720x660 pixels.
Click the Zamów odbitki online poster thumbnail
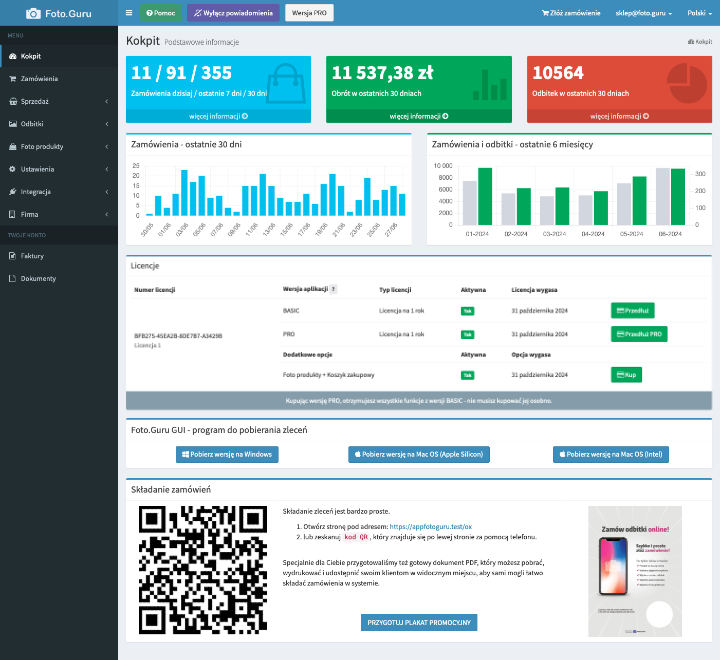(635, 571)
